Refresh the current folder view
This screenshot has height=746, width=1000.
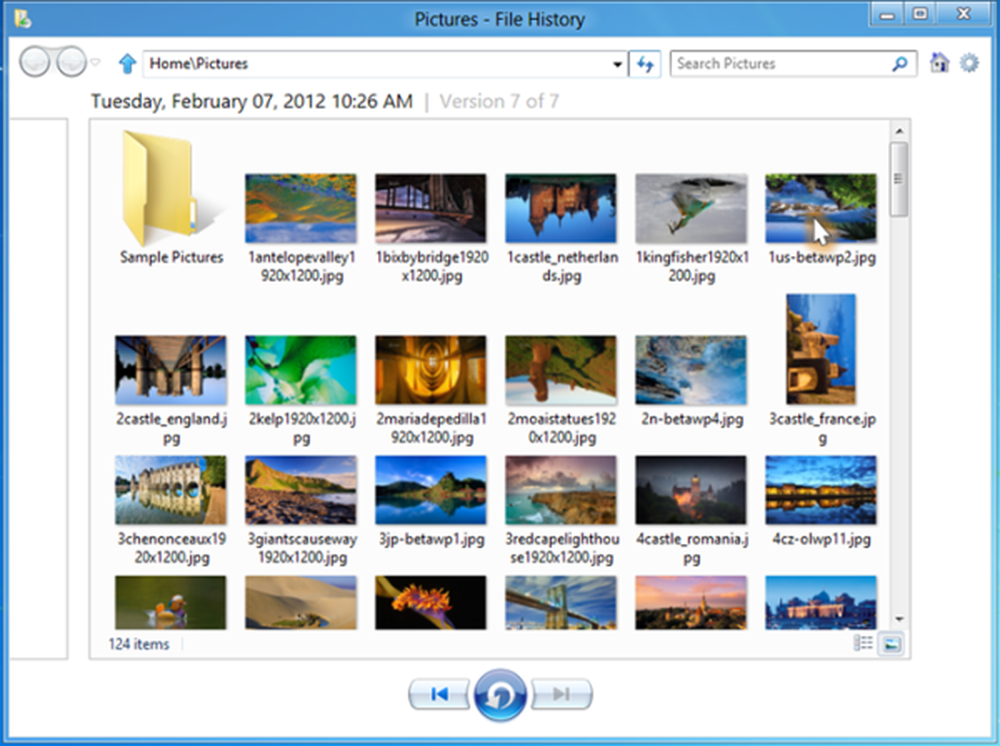tap(645, 64)
